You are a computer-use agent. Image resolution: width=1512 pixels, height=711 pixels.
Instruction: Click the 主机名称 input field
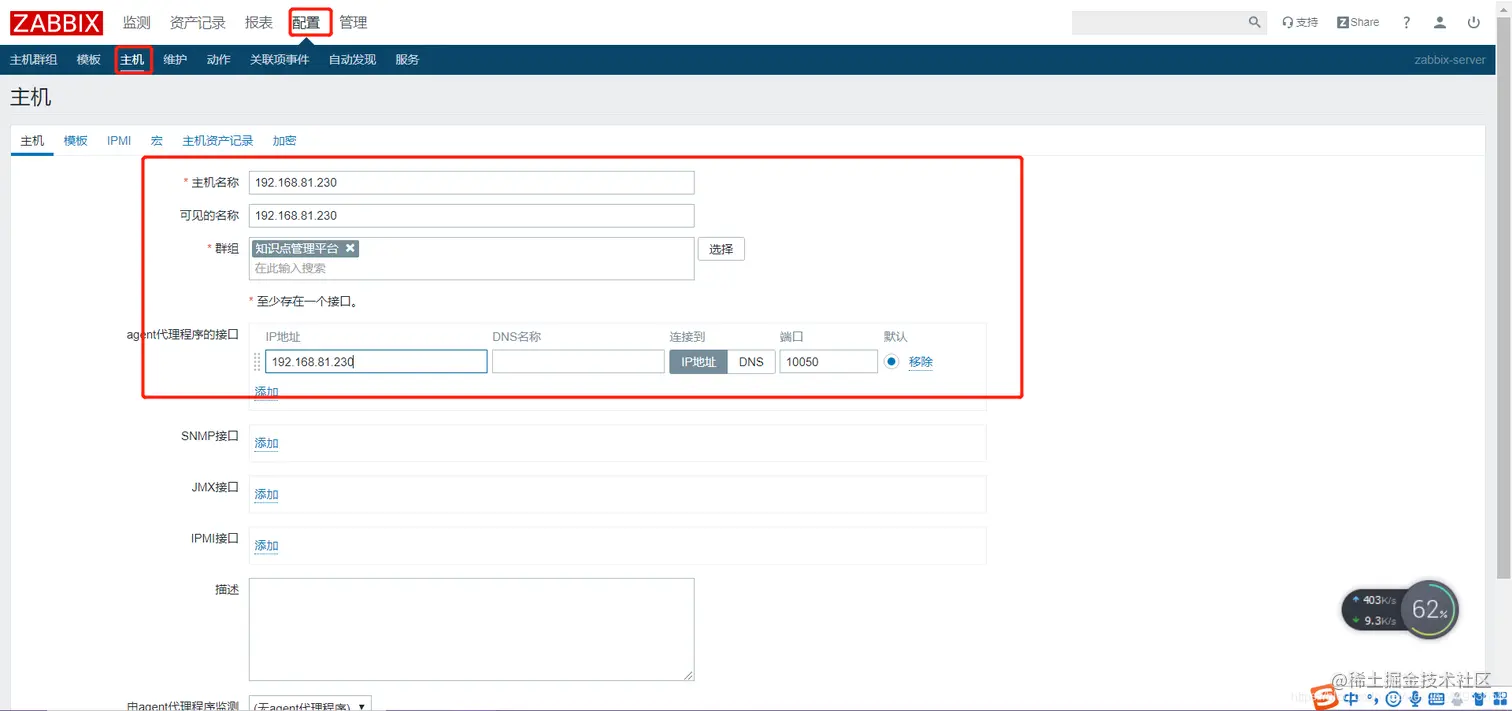(x=471, y=183)
